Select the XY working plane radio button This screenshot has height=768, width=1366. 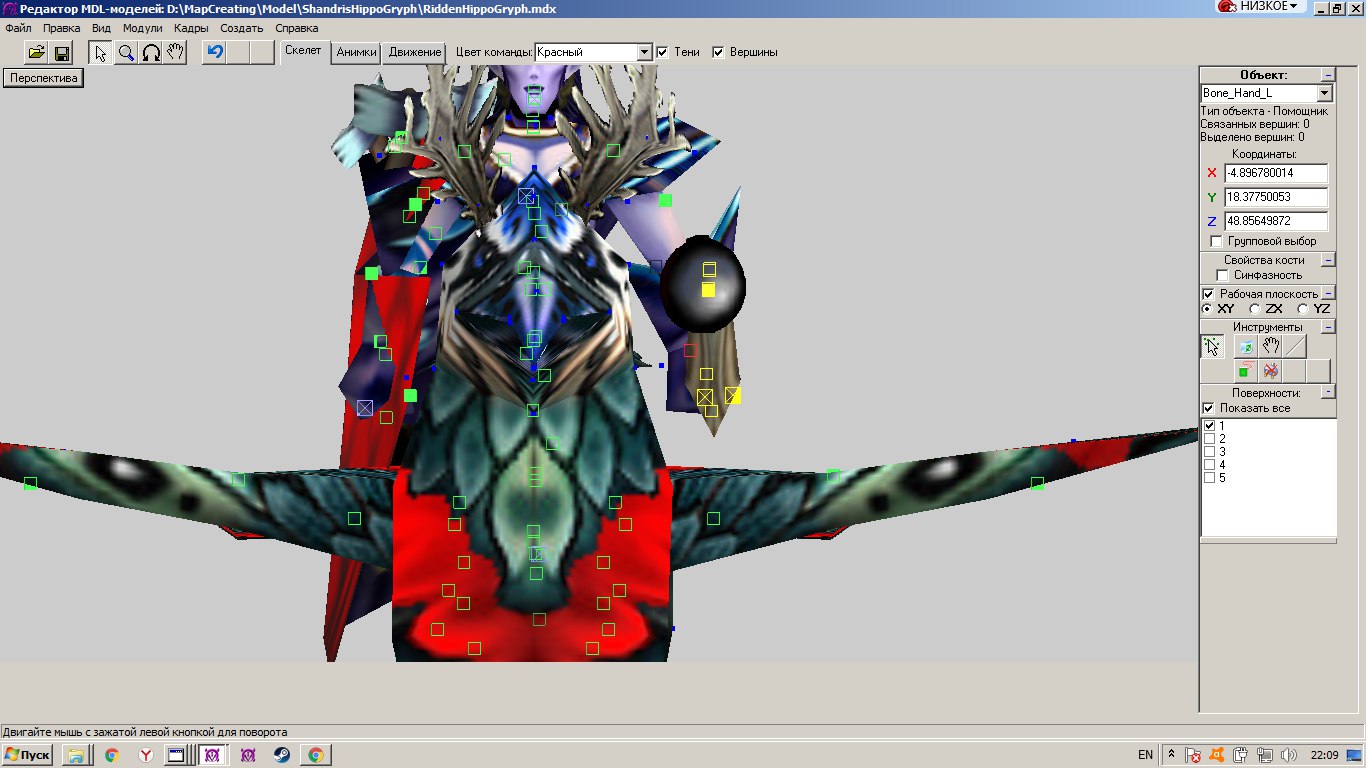[x=1206, y=309]
